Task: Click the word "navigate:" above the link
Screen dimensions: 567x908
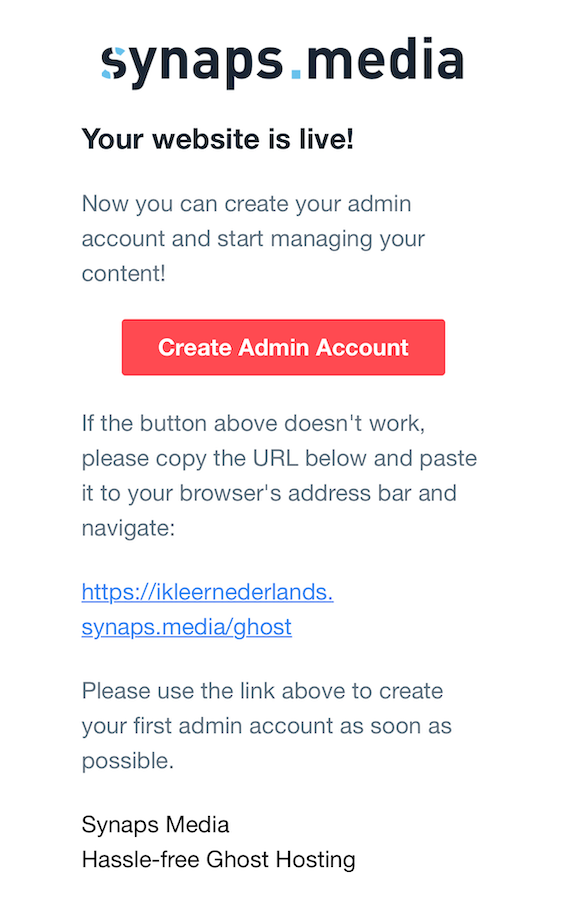Action: (128, 528)
